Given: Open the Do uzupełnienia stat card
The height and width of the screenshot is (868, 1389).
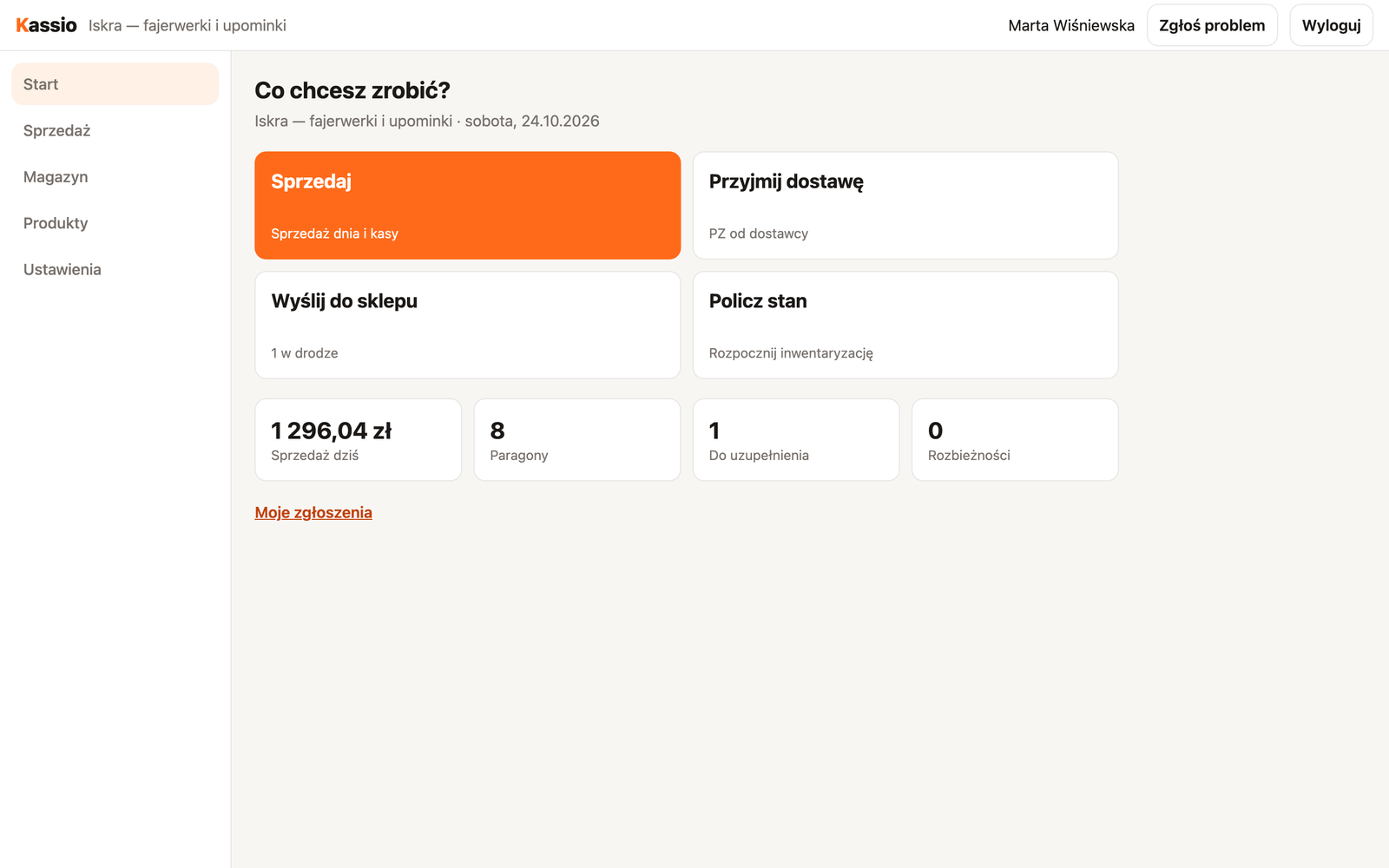Looking at the screenshot, I should coord(796,440).
